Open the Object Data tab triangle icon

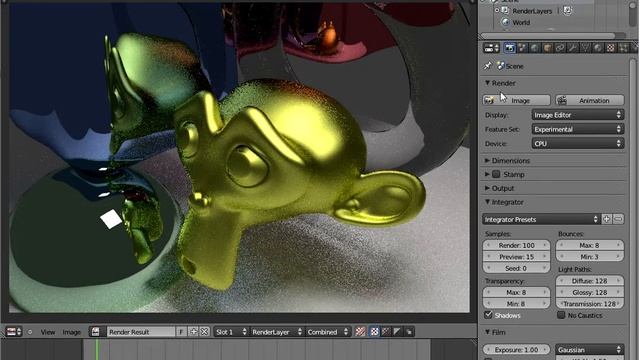[585, 48]
